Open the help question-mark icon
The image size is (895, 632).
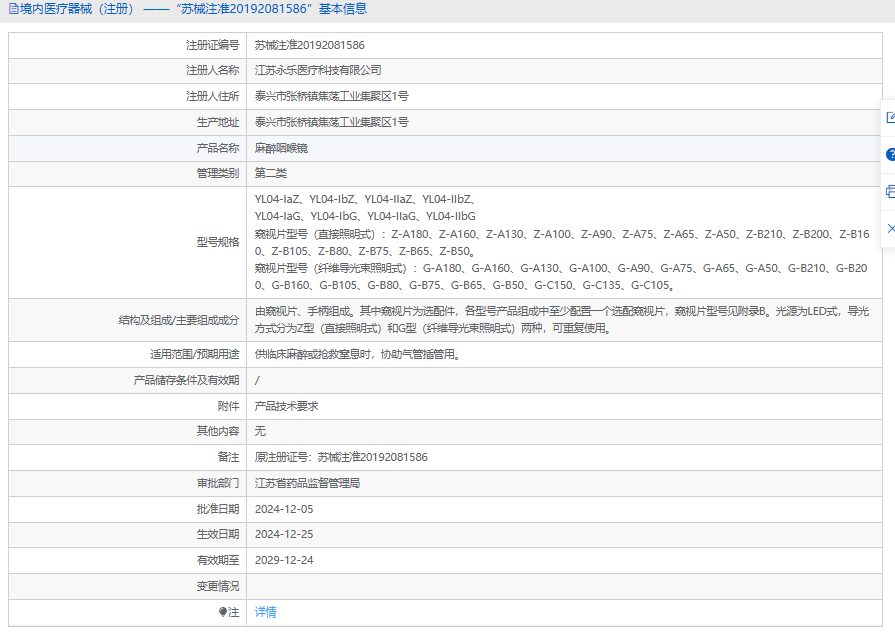click(890, 155)
